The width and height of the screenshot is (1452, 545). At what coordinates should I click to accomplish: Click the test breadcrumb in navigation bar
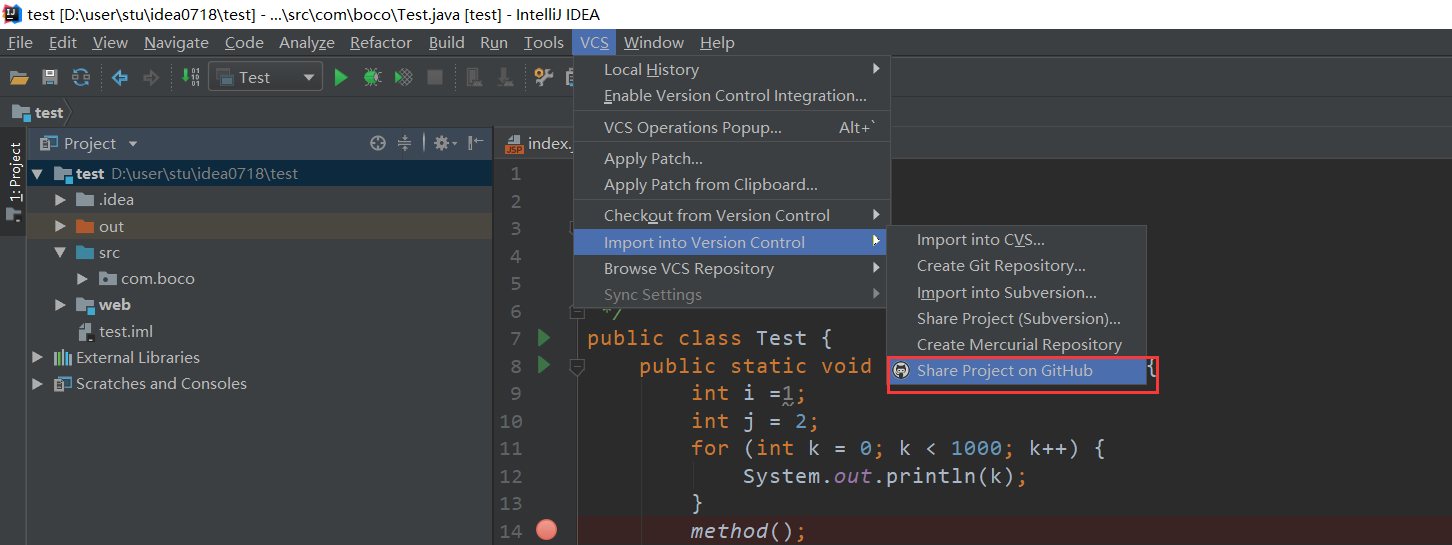point(38,113)
